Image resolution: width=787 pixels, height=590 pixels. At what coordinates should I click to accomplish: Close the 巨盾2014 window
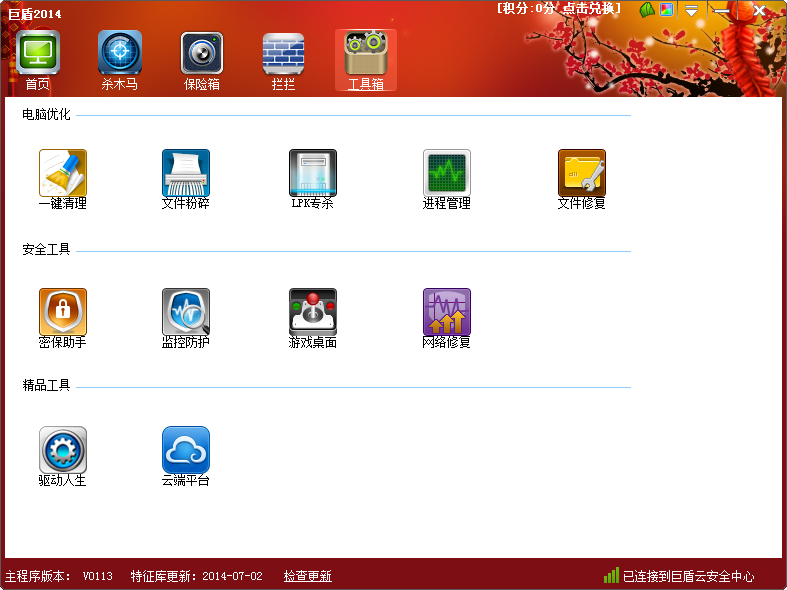coord(759,10)
